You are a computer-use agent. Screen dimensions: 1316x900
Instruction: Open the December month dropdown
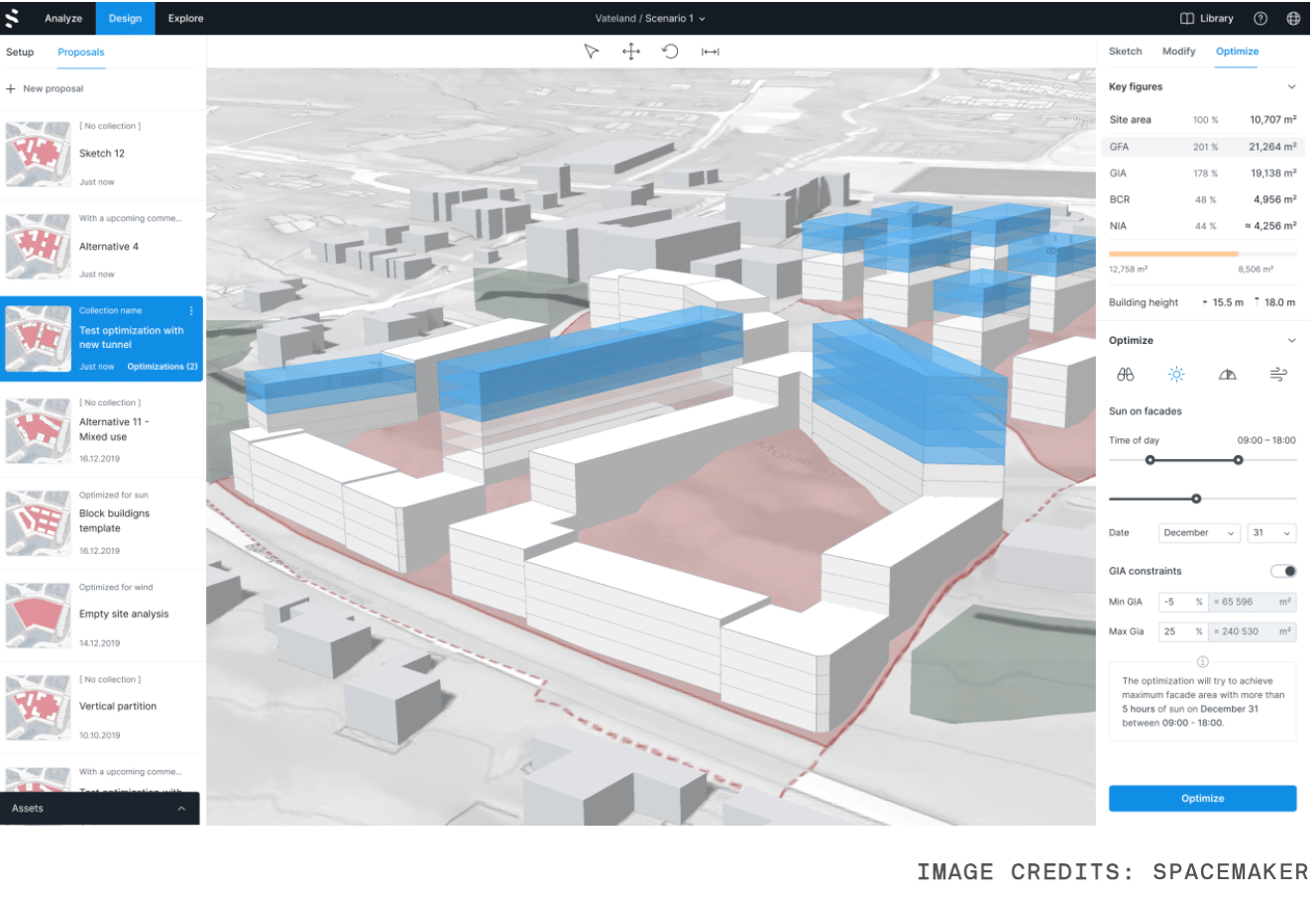coord(1199,533)
